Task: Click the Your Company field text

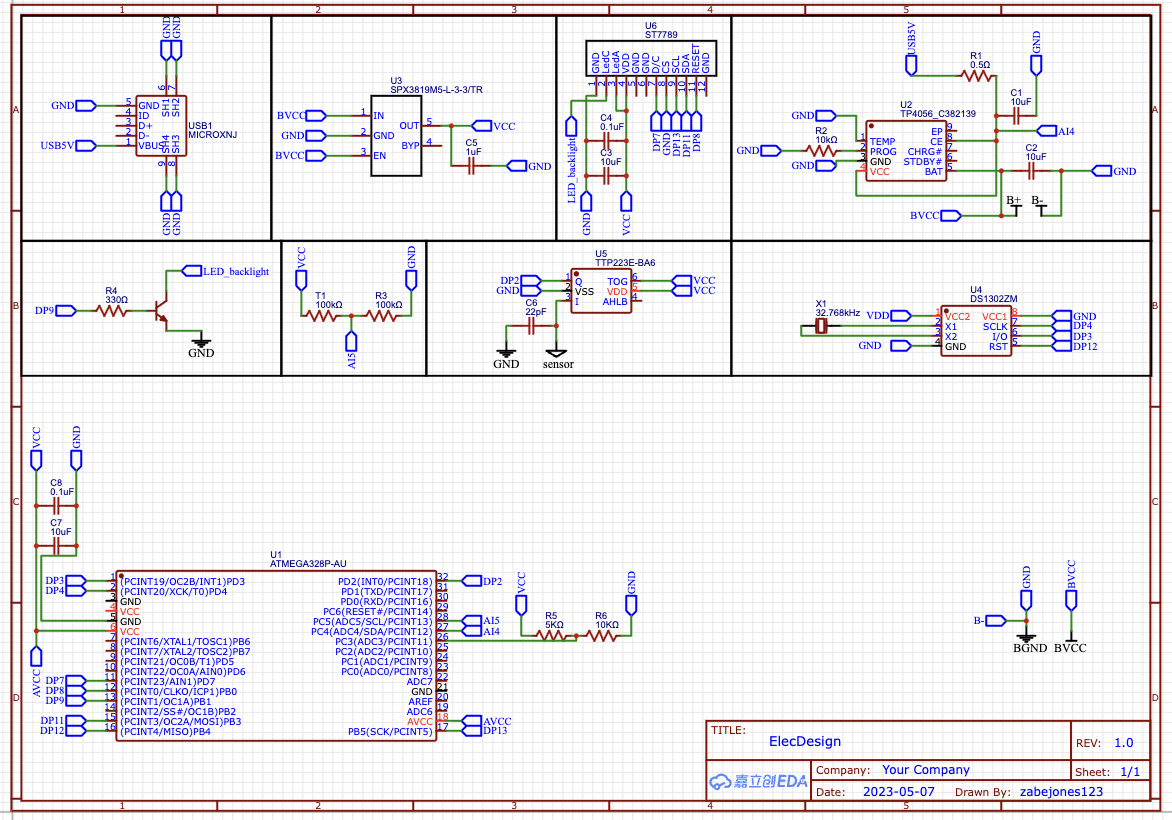Action: [925, 770]
